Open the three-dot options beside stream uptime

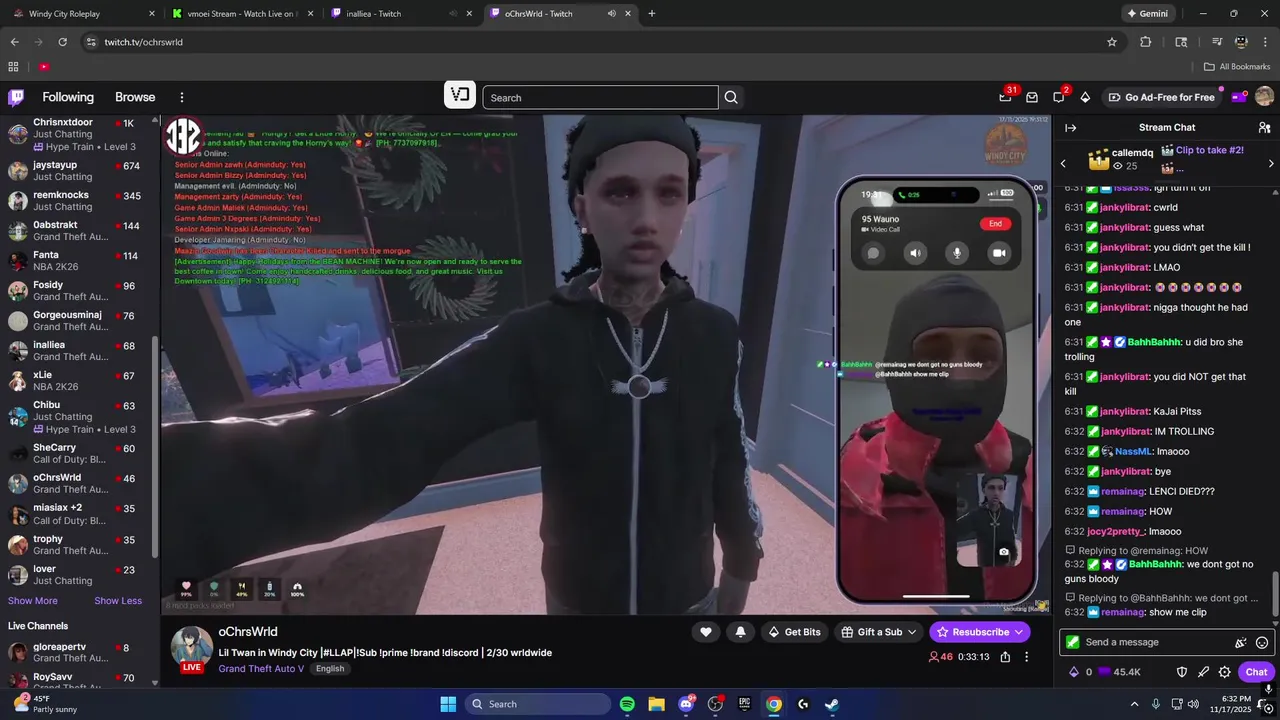tap(1027, 657)
